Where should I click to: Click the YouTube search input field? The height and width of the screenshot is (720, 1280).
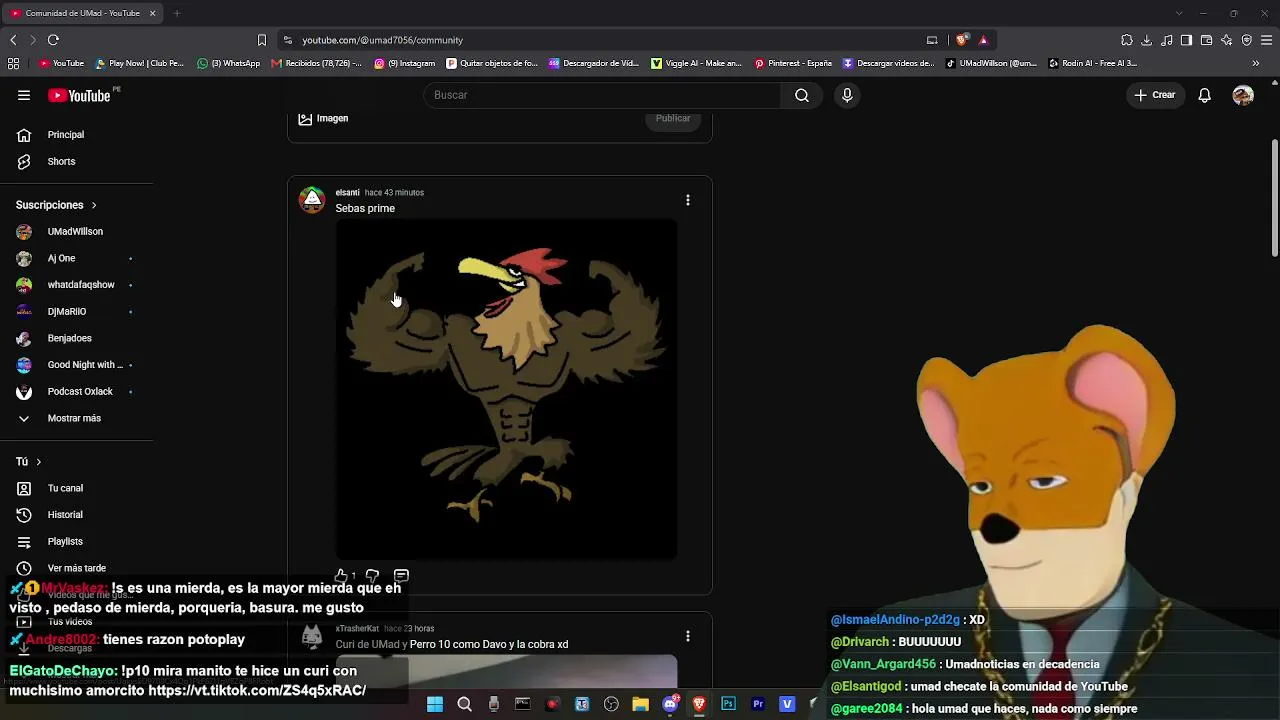click(602, 95)
